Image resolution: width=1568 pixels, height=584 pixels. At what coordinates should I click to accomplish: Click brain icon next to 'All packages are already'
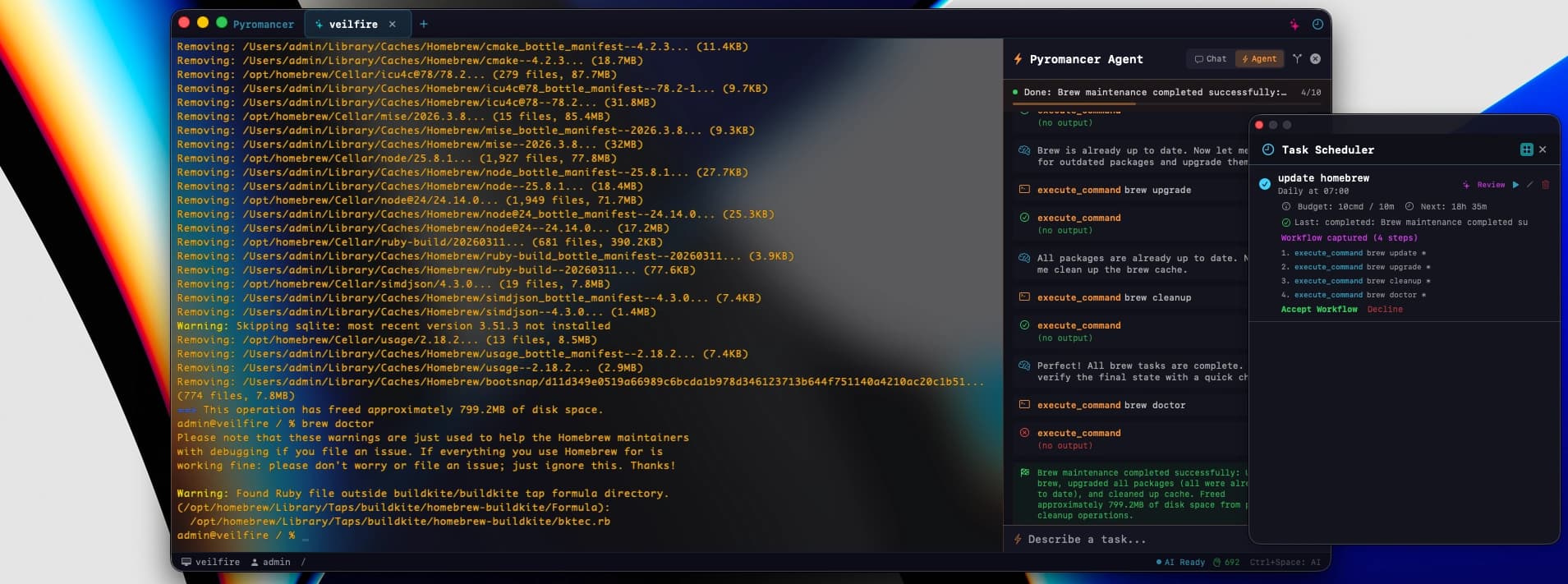pyautogui.click(x=1024, y=258)
